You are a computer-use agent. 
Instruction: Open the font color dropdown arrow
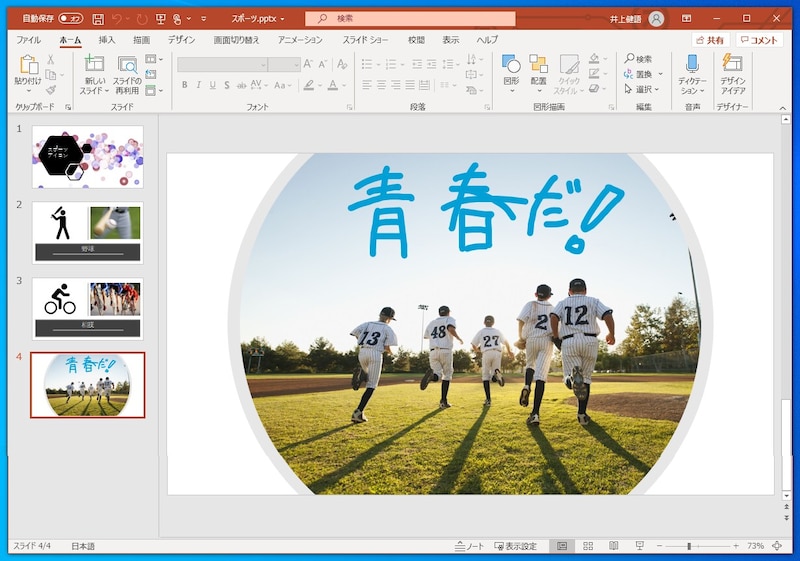344,85
